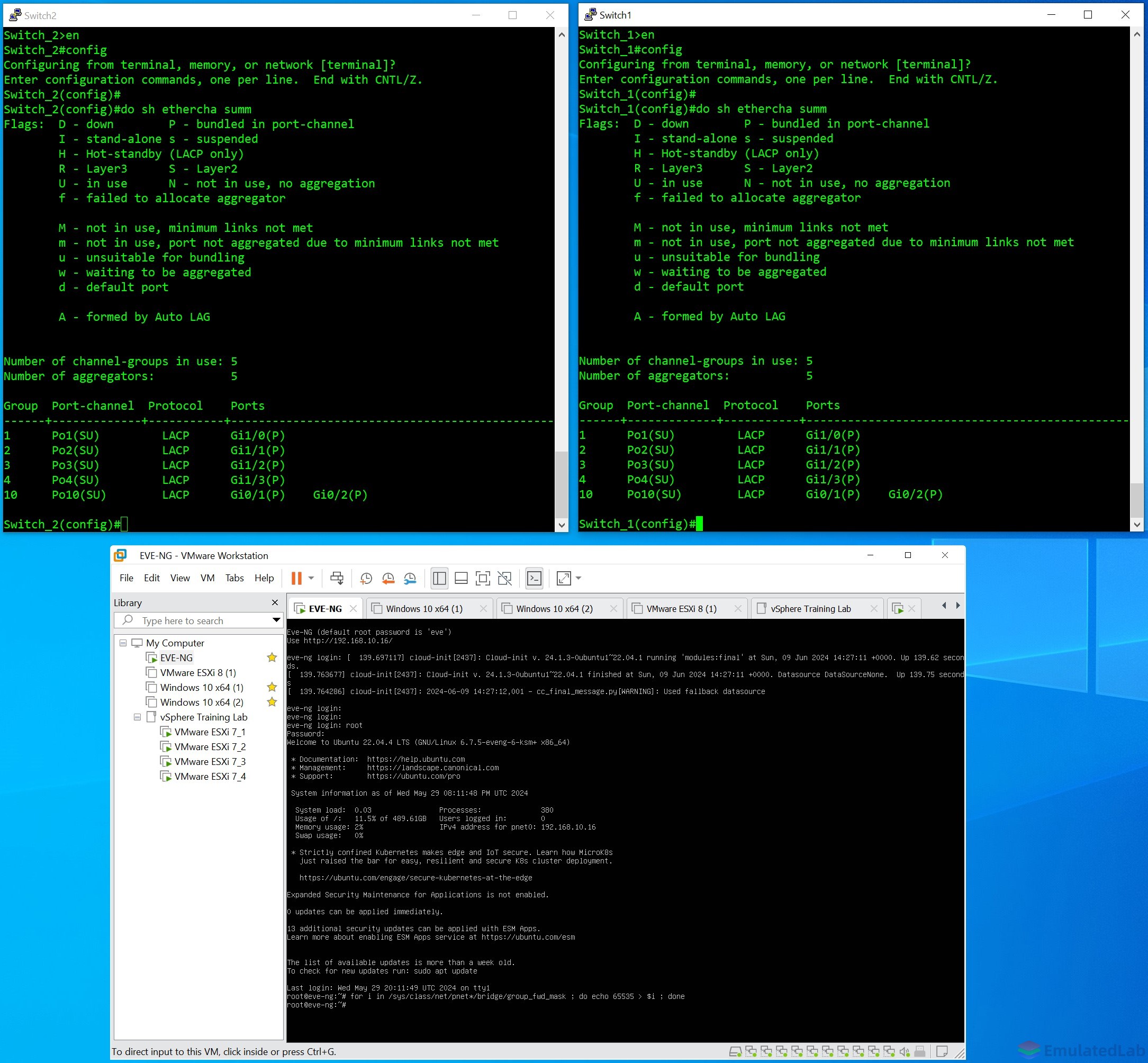Click root@eve-ng prompt in VM console
Image resolution: width=1148 pixels, height=1063 pixels.
[317, 1004]
